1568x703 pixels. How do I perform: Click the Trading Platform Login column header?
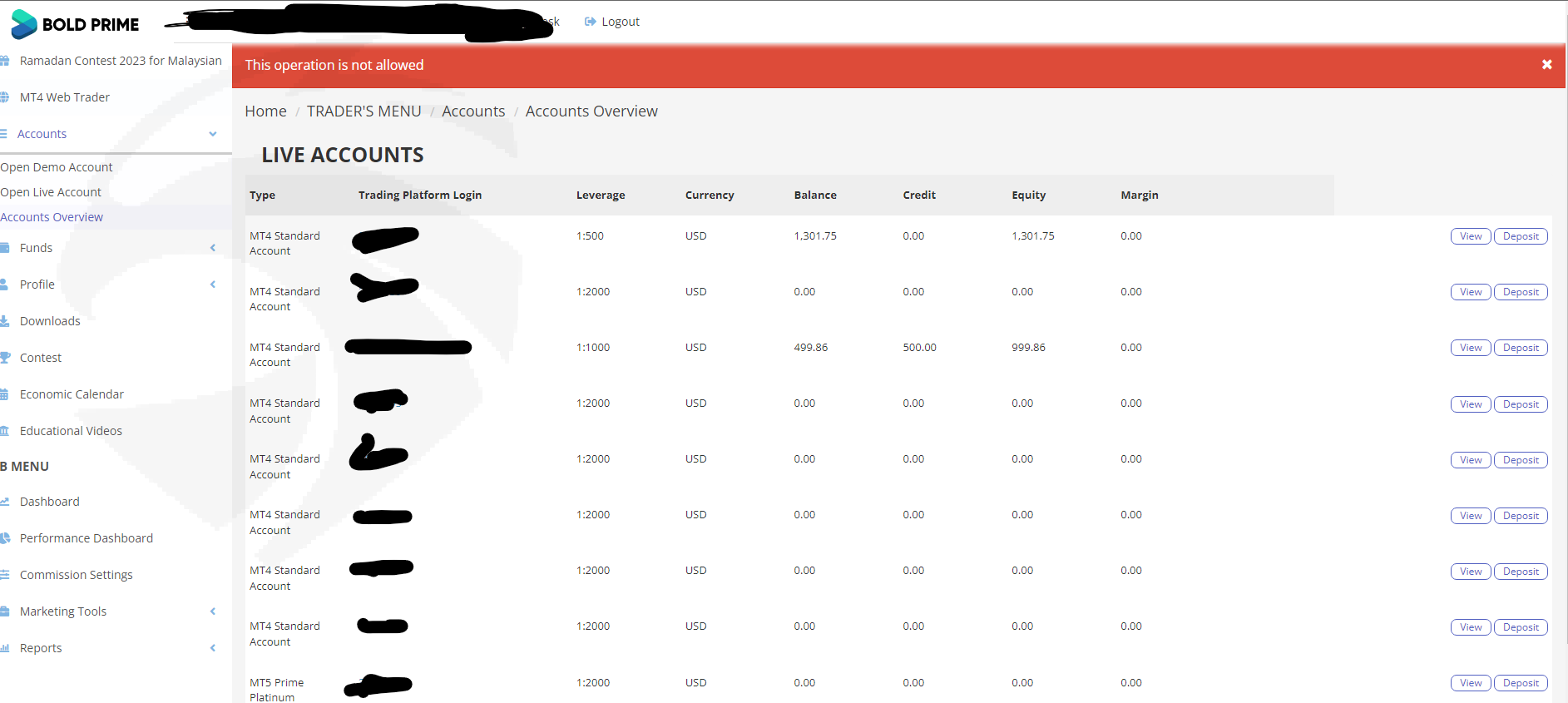[420, 196]
